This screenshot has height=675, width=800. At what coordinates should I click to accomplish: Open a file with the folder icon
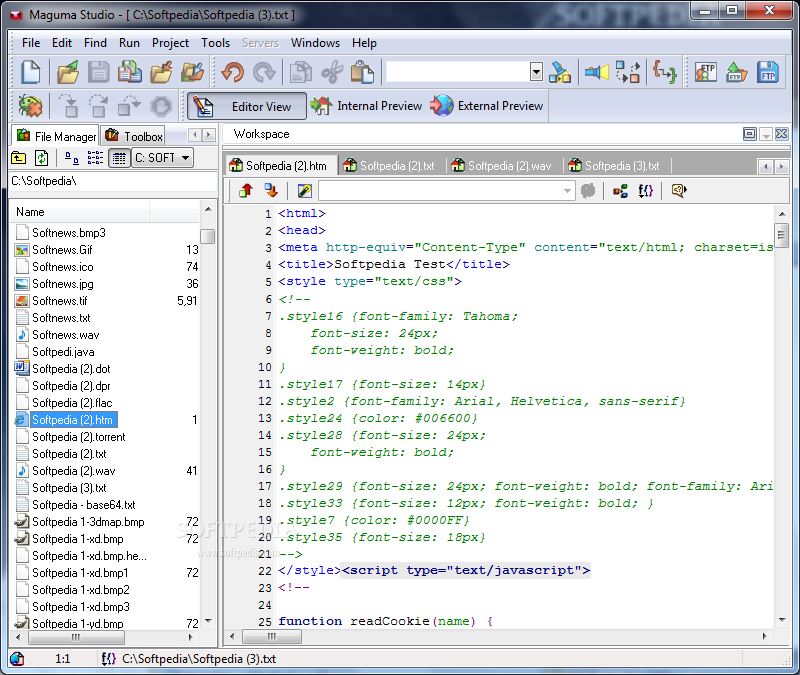68,72
